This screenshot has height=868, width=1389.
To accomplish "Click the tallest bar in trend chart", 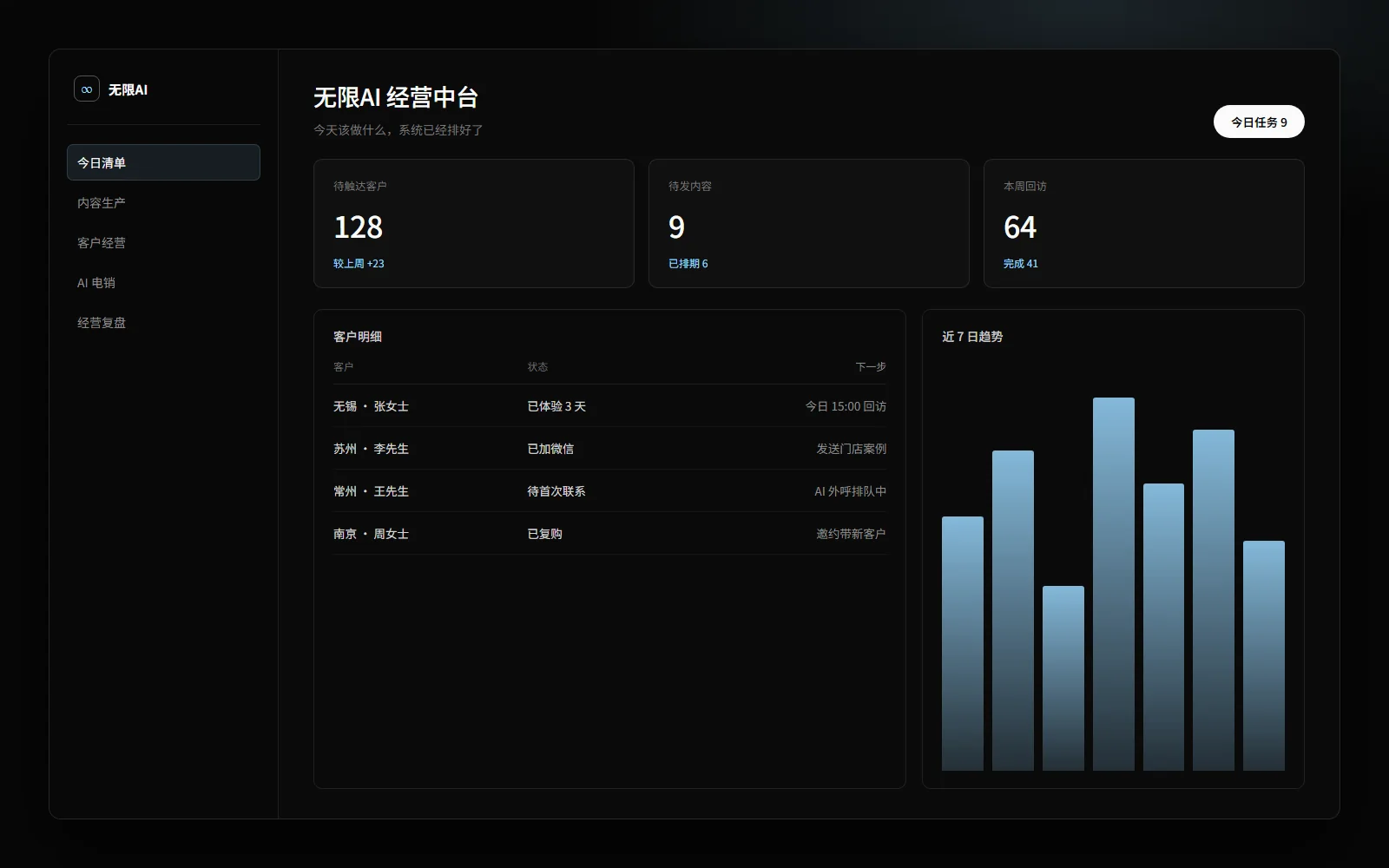I will tap(1114, 584).
